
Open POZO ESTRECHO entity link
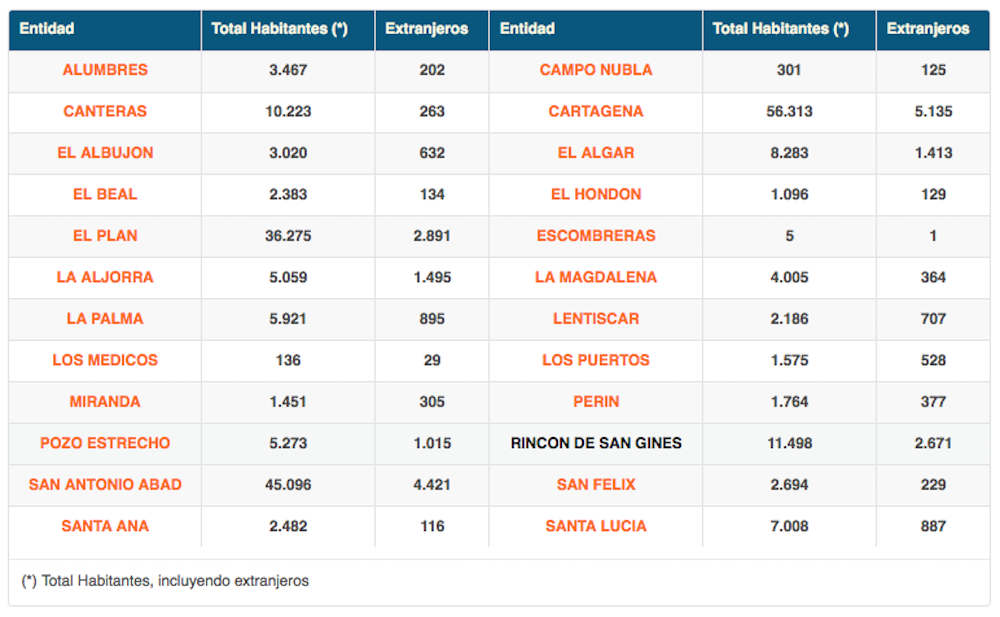click(105, 443)
